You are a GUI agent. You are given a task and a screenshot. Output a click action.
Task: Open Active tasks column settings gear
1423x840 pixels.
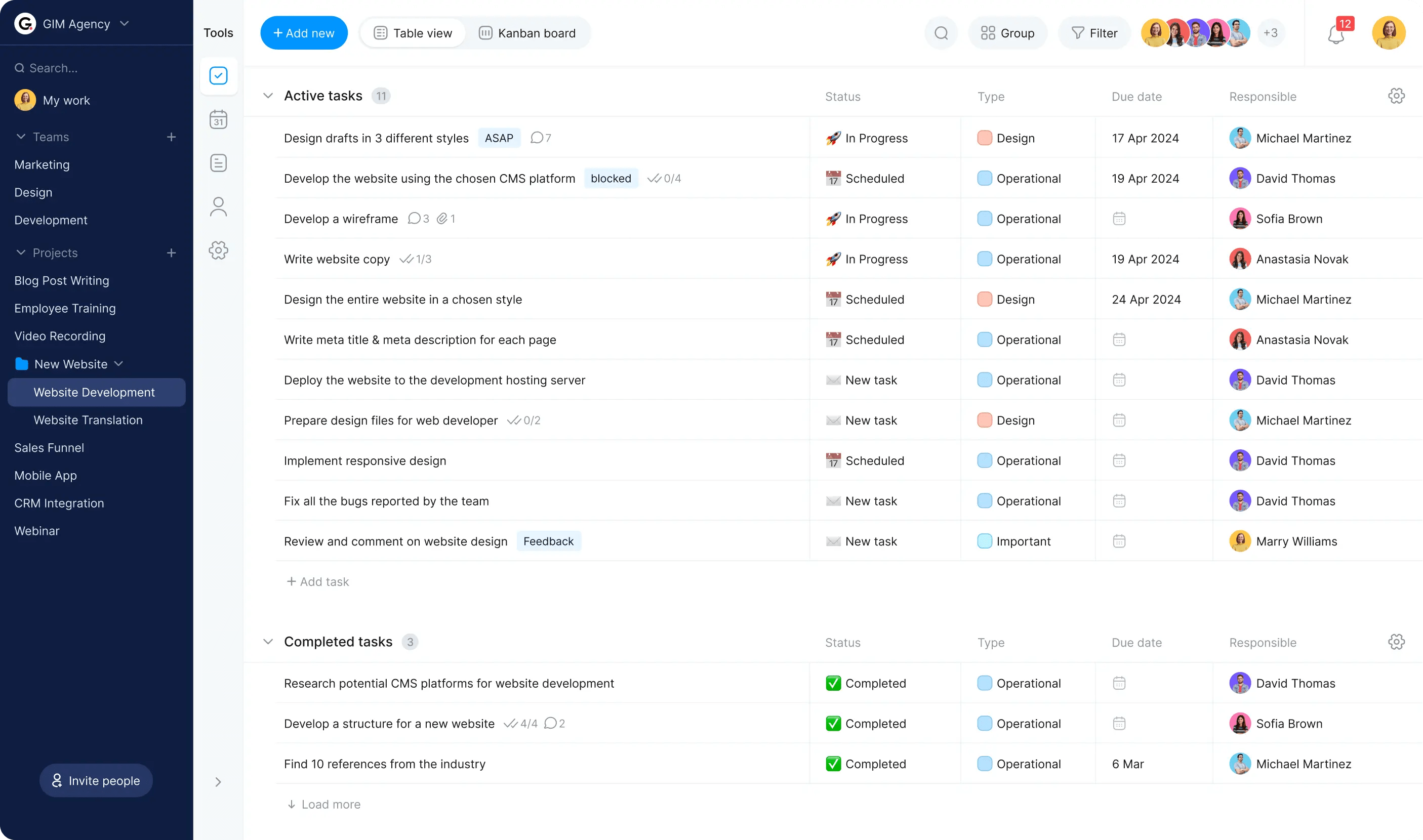click(1396, 96)
